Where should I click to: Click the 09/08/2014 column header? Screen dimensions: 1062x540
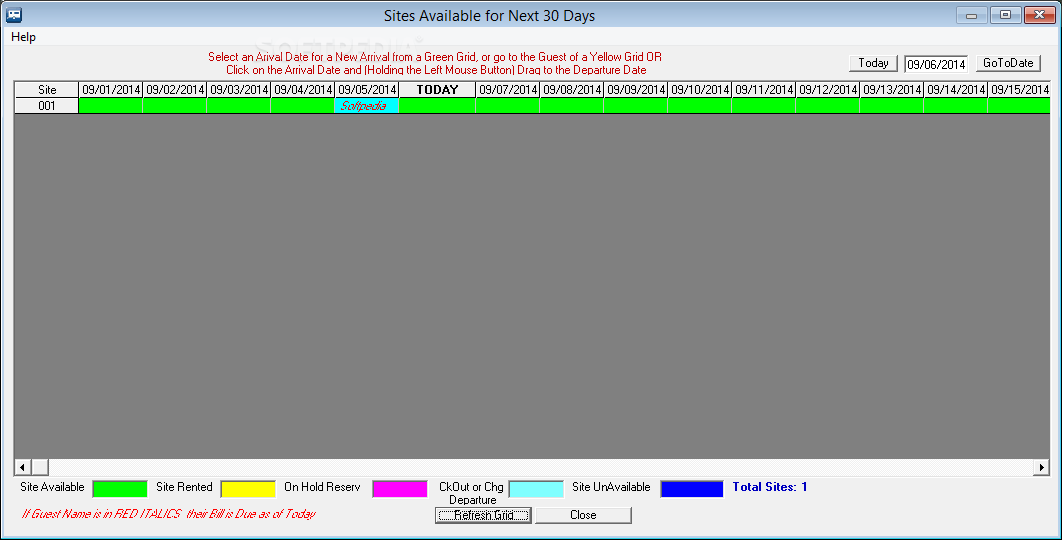pyautogui.click(x=572, y=89)
